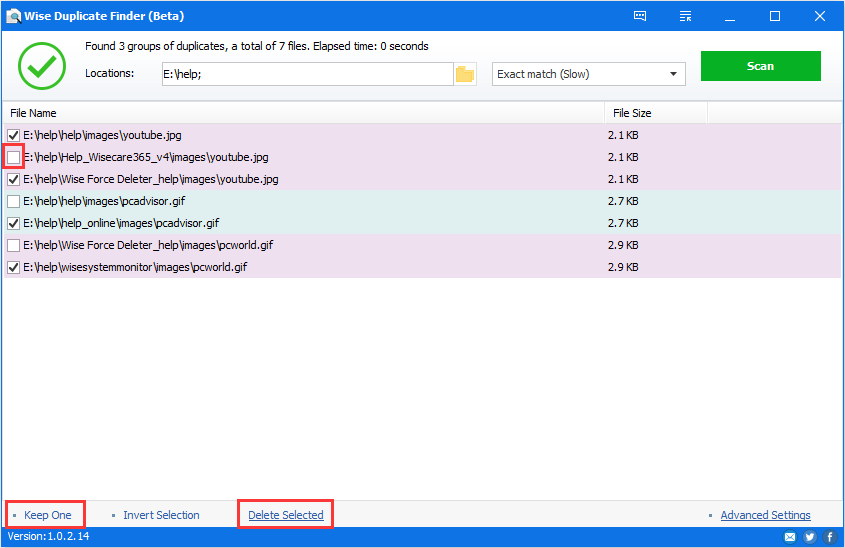The width and height of the screenshot is (845, 548).
Task: Click the 2.9 KB size of wisesystemmonitor pcworld.gif
Action: [623, 267]
